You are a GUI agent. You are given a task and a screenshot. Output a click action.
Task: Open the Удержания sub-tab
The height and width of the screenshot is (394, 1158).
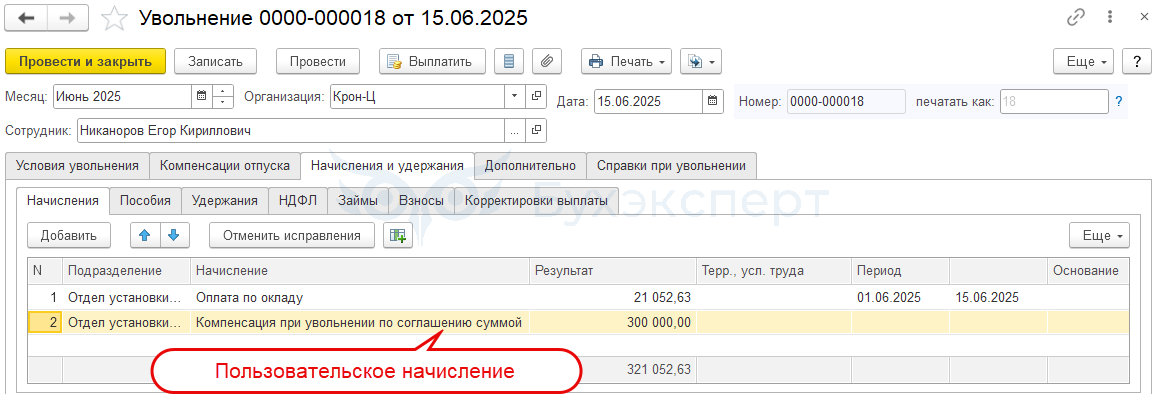pos(225,200)
